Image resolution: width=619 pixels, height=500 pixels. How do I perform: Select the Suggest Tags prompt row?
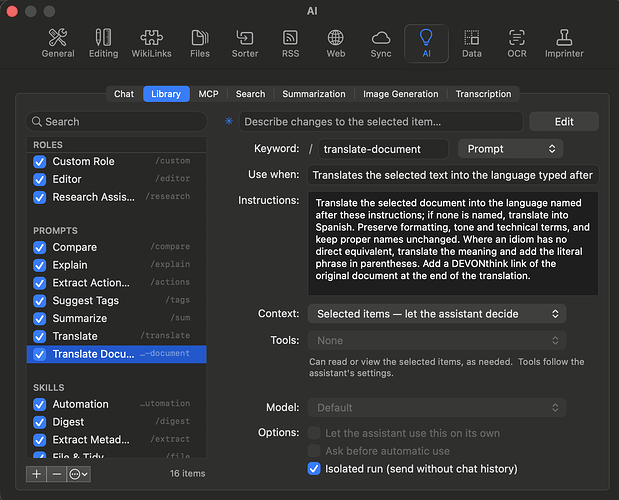(116, 301)
